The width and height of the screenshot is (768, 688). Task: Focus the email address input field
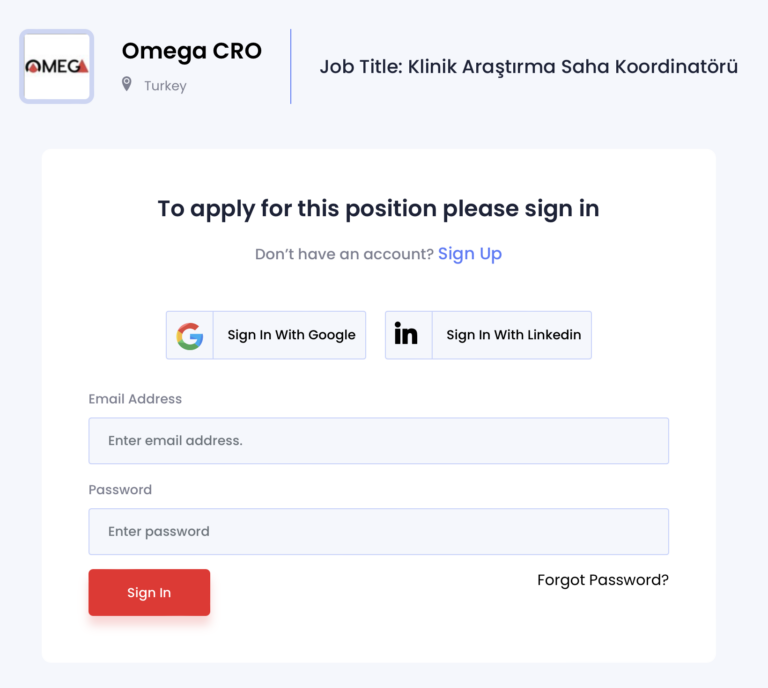378,441
